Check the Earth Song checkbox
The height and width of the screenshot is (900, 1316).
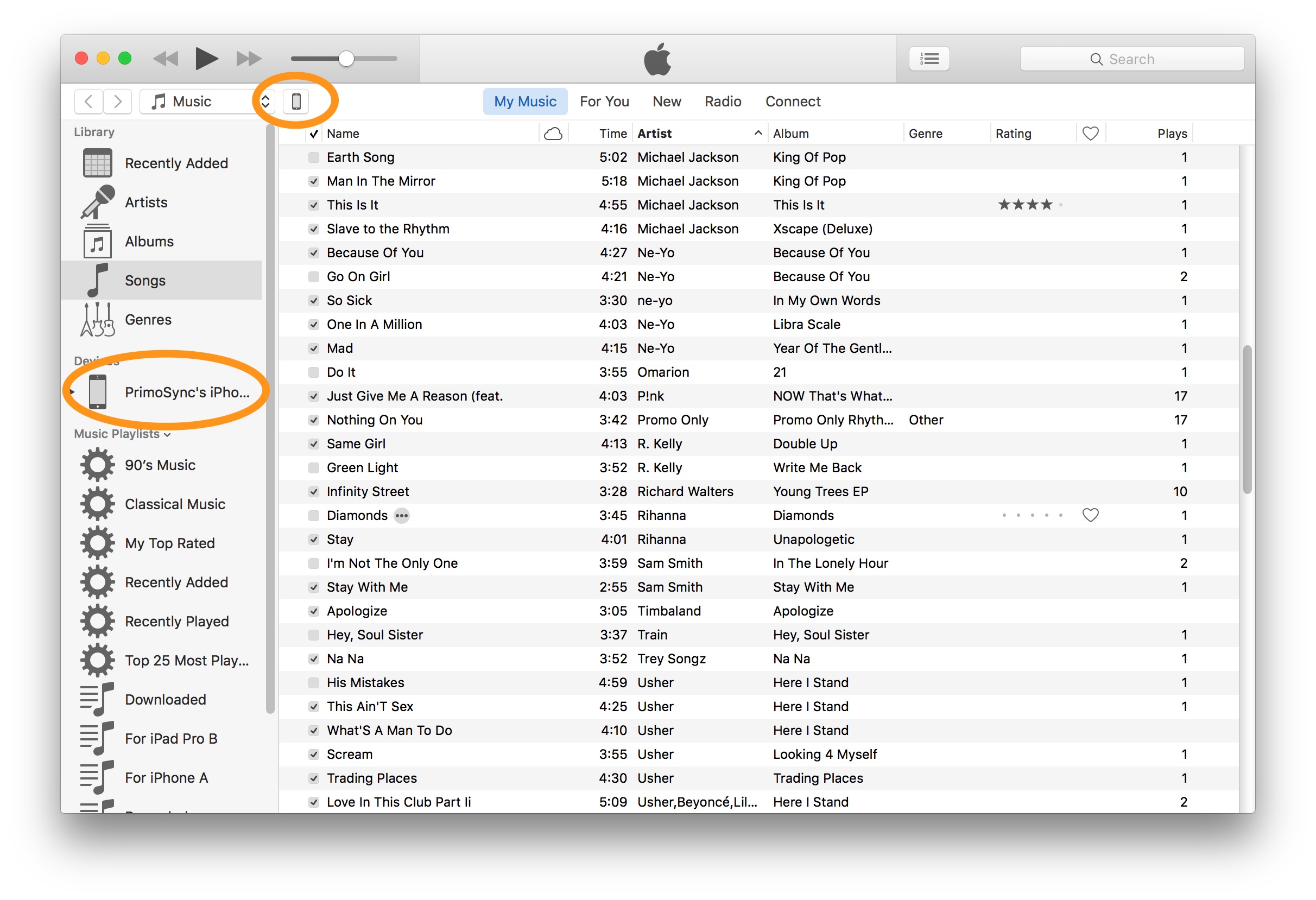pyautogui.click(x=313, y=157)
